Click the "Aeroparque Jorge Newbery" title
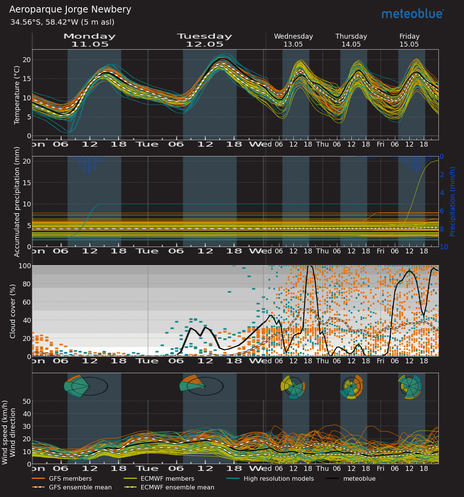 [x=70, y=9]
